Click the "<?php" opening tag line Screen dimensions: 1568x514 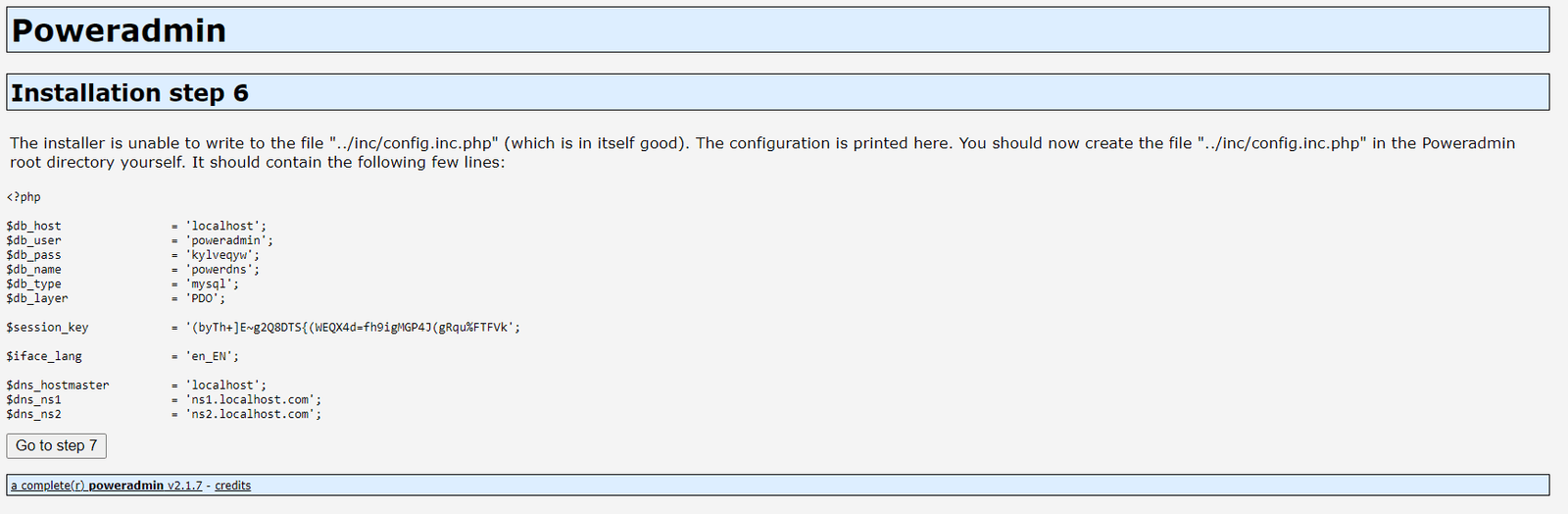24,197
